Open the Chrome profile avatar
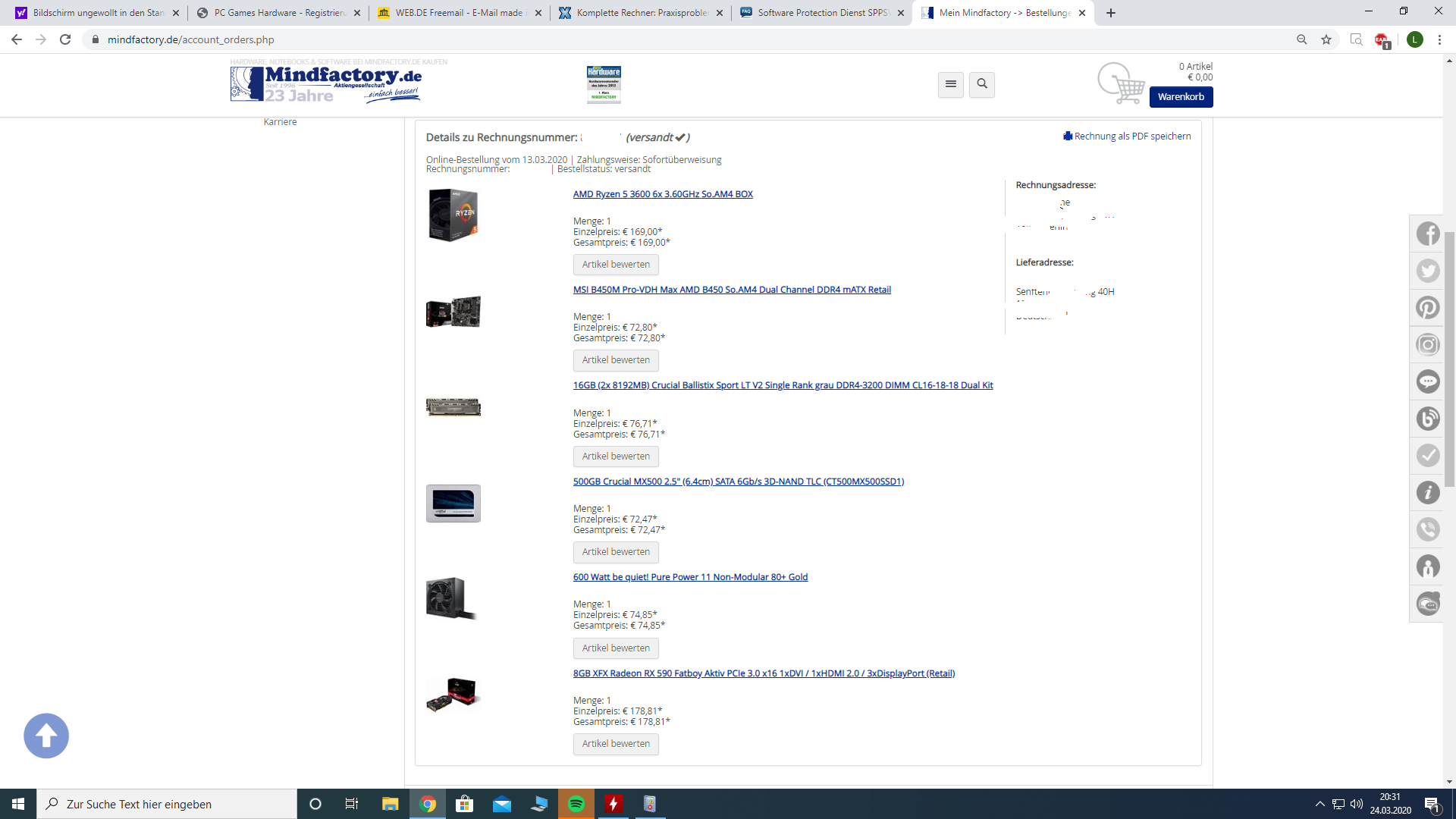The image size is (1456, 819). tap(1415, 39)
